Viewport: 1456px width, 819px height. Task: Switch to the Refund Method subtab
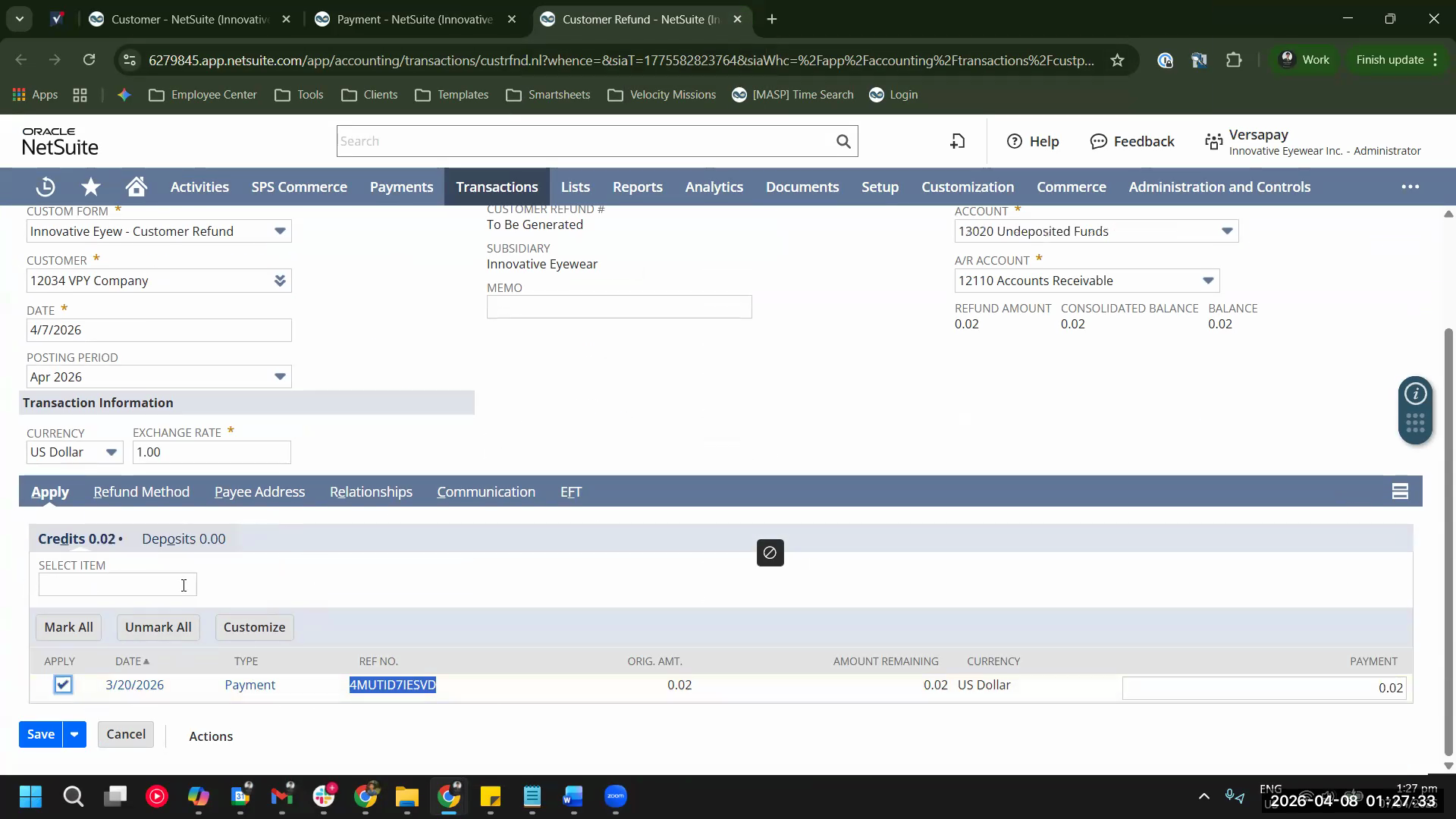(142, 491)
